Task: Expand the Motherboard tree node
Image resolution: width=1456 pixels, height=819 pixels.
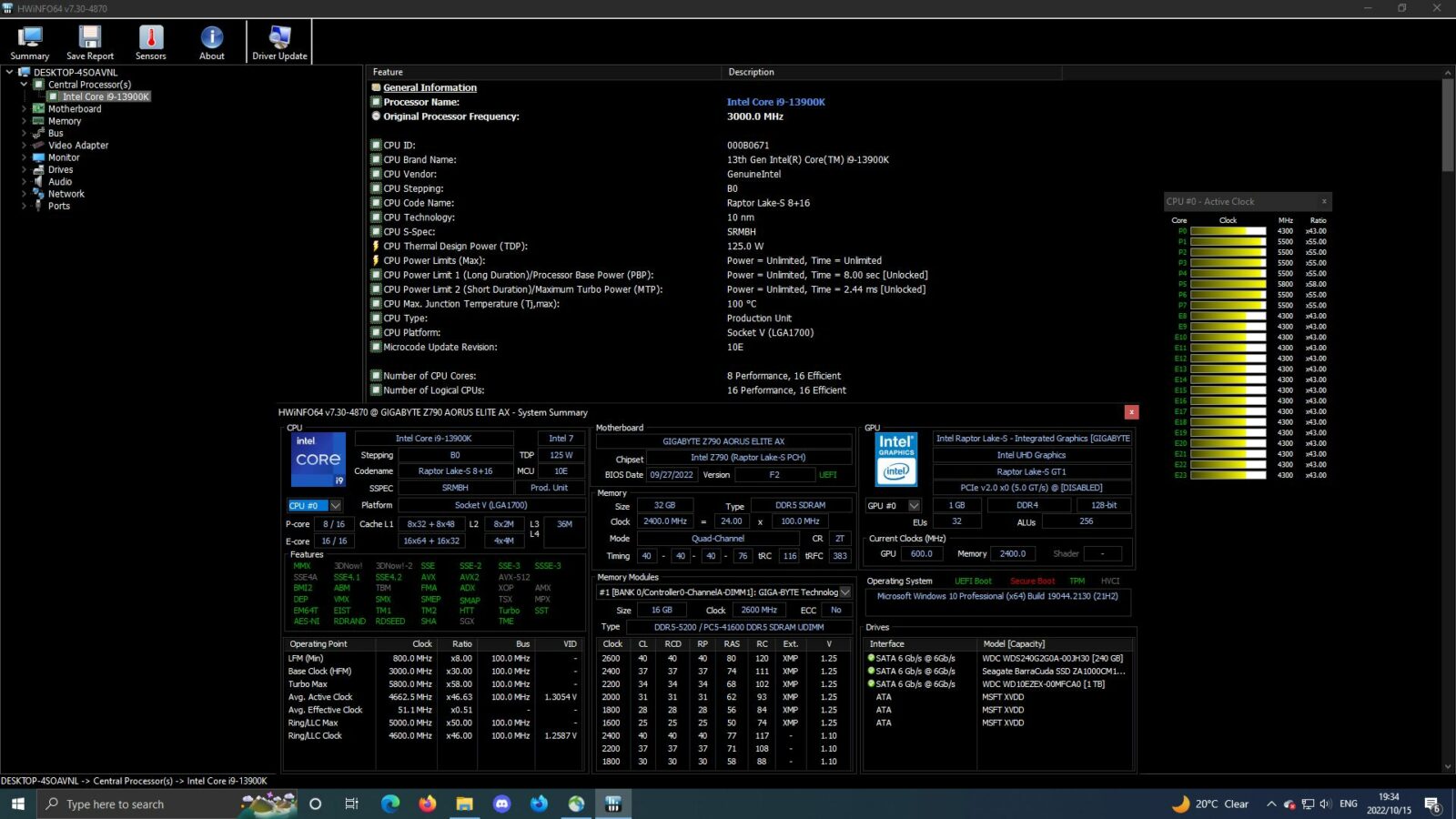Action: (25, 108)
